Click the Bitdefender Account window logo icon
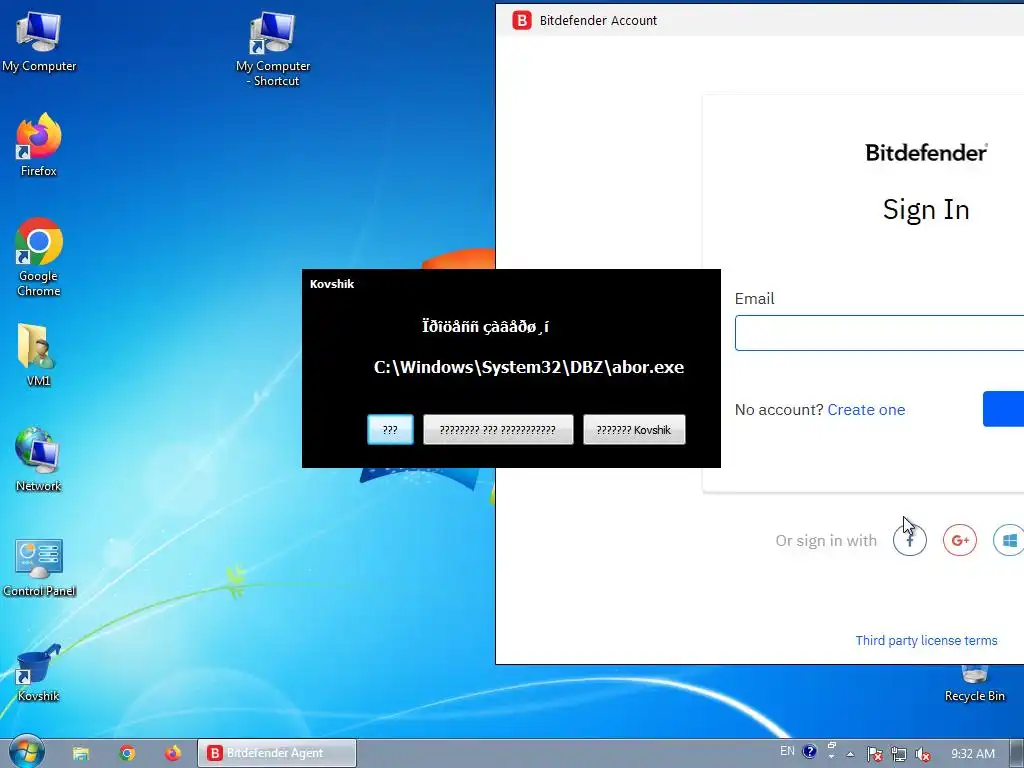The width and height of the screenshot is (1024, 768). pos(521,20)
